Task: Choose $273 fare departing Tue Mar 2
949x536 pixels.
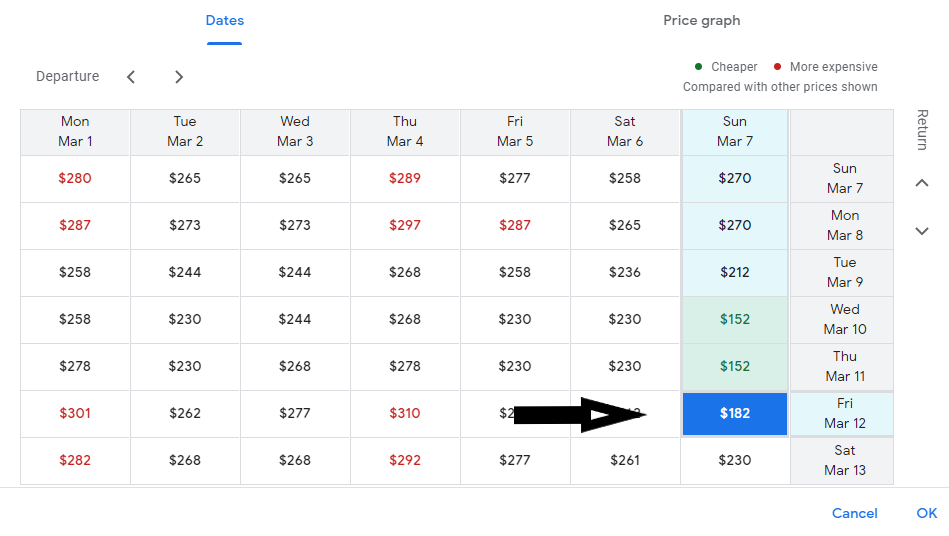Action: (185, 225)
